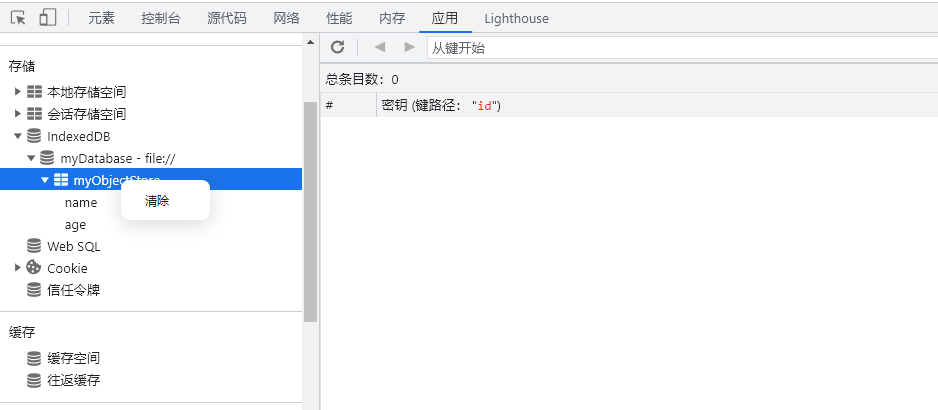Expand the 本地存储空间 tree node
The image size is (938, 410).
(18, 91)
